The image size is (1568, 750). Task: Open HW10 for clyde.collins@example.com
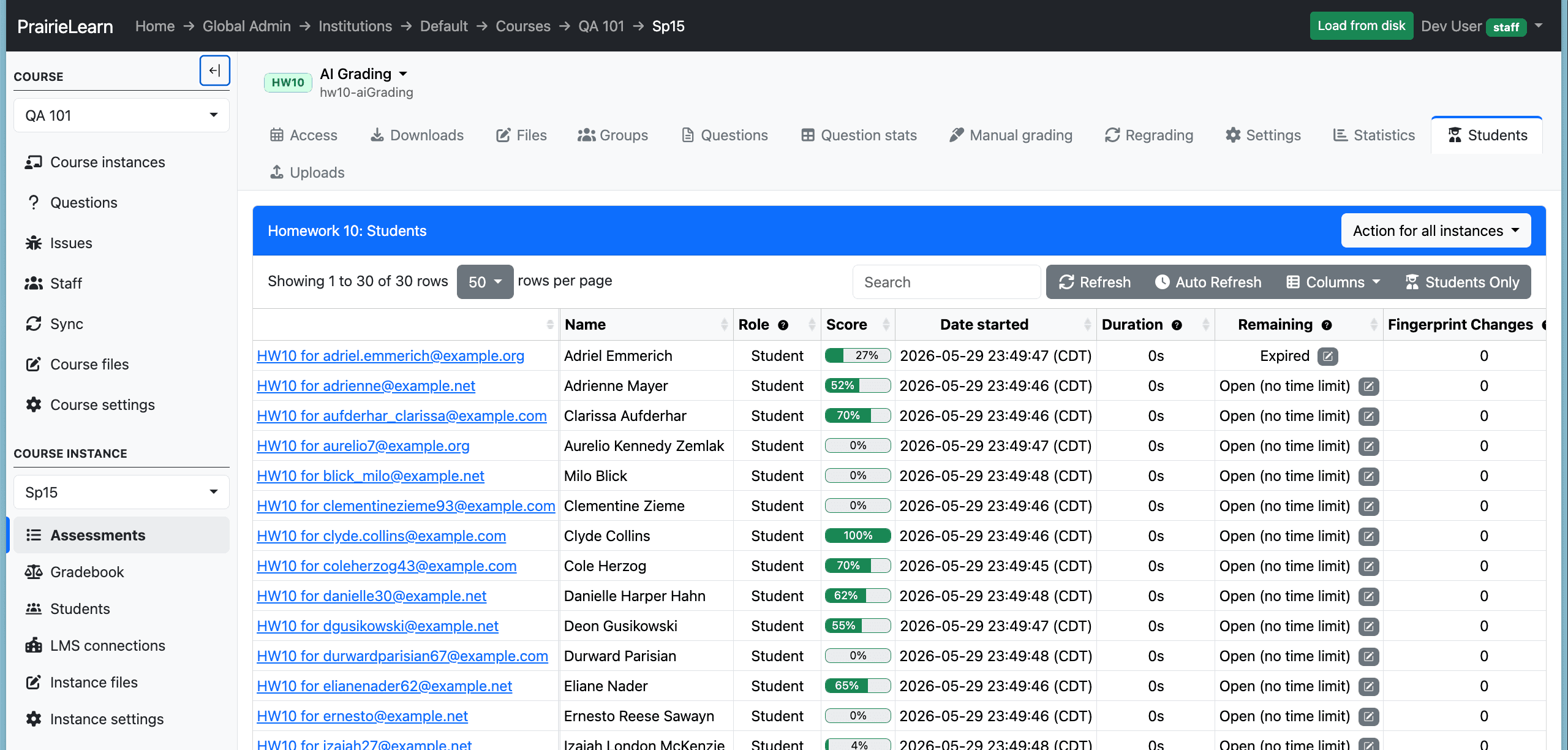point(382,536)
